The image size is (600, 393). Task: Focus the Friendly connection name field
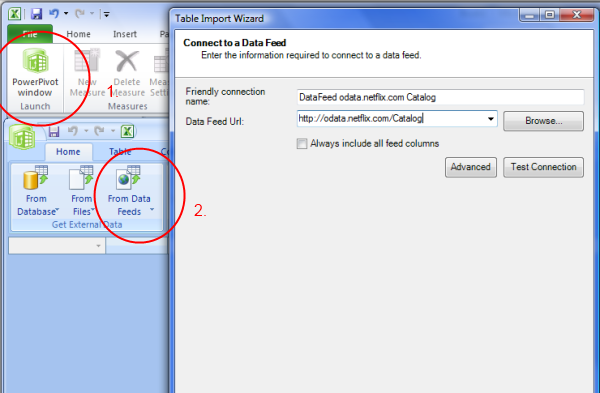(x=440, y=97)
